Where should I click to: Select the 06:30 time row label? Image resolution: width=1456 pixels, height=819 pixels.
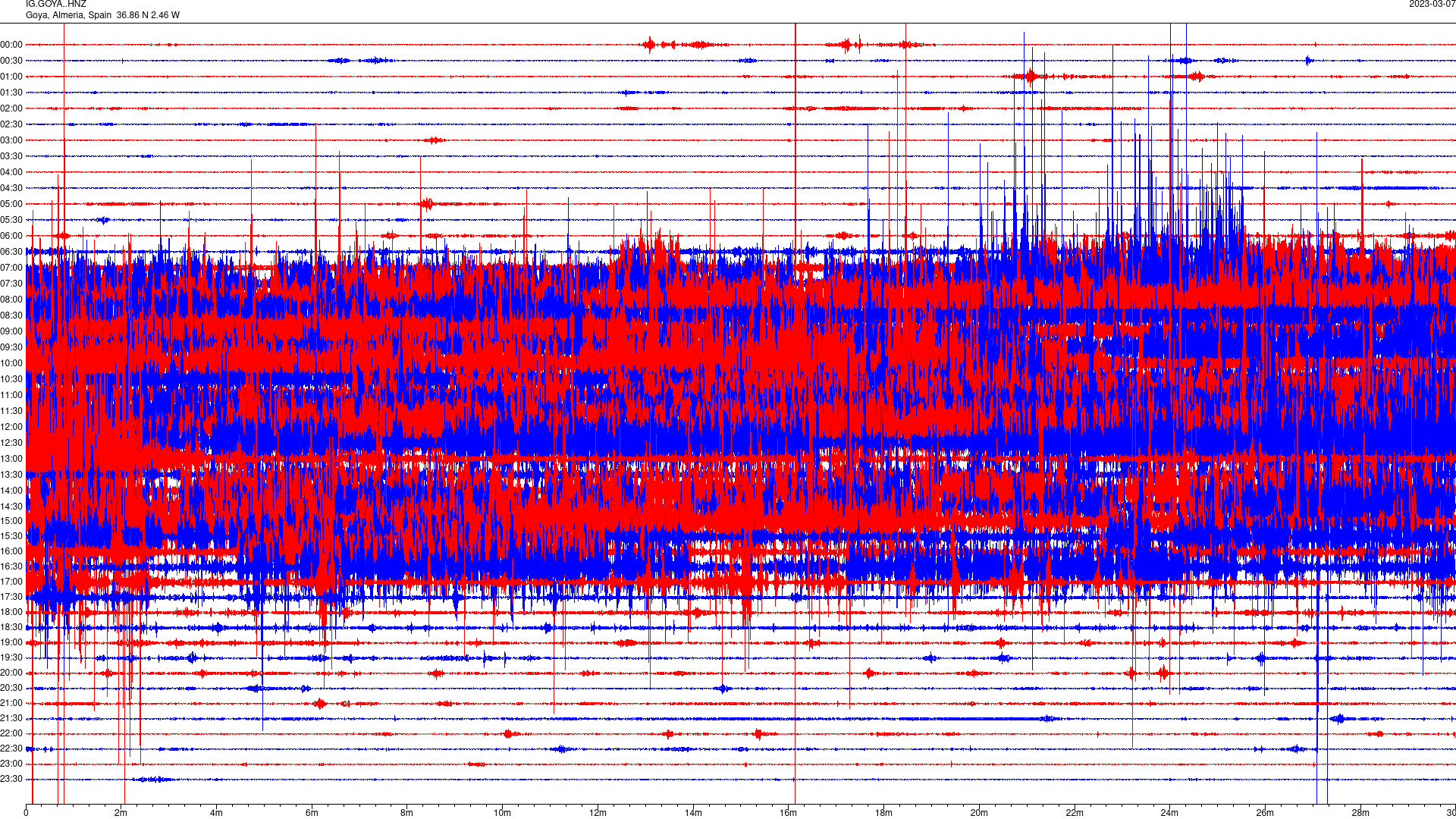click(x=11, y=252)
